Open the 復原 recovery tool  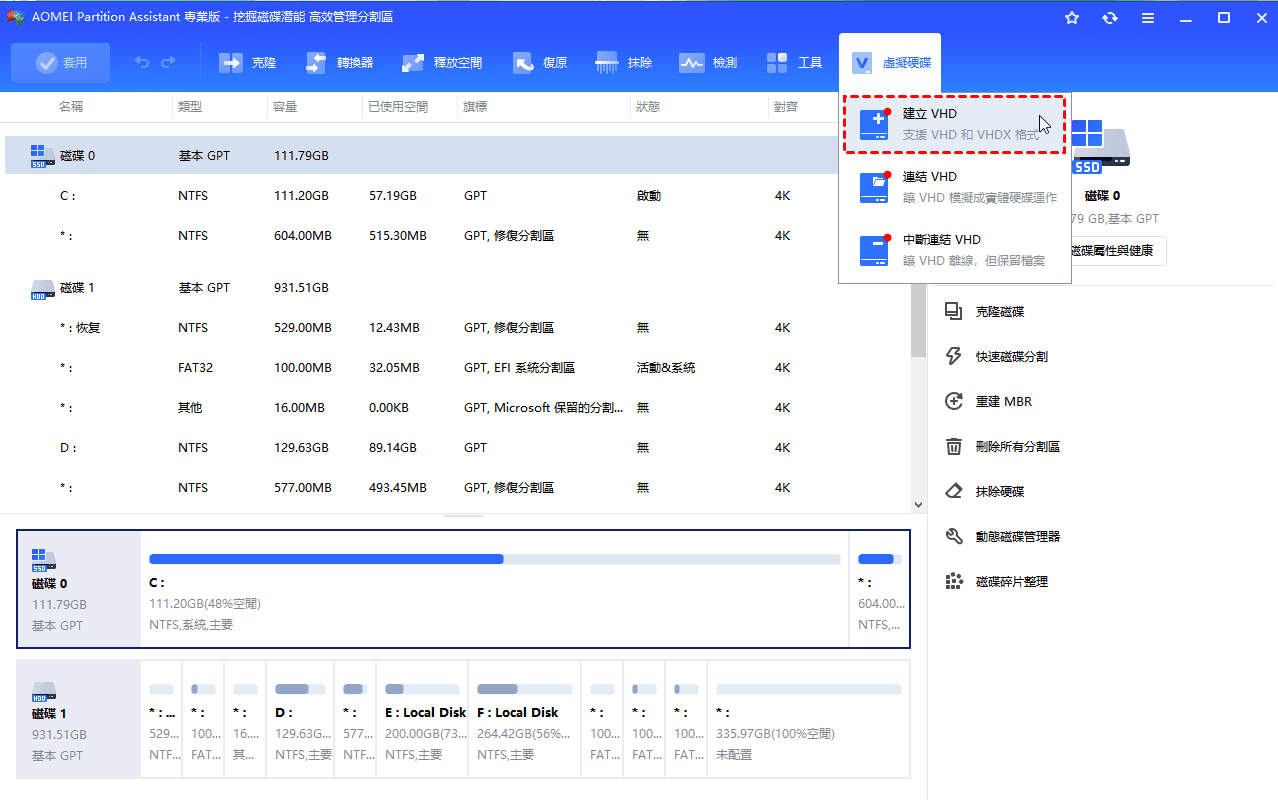(x=539, y=61)
